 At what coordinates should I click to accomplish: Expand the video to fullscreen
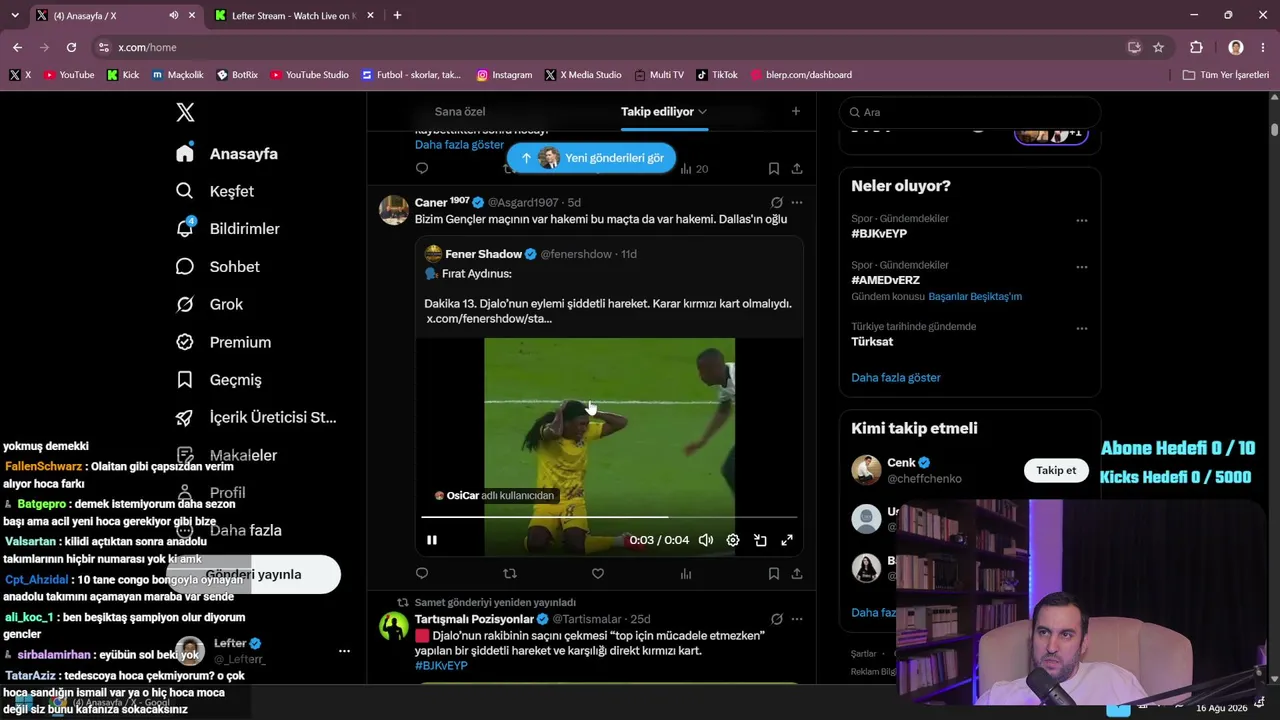[787, 540]
